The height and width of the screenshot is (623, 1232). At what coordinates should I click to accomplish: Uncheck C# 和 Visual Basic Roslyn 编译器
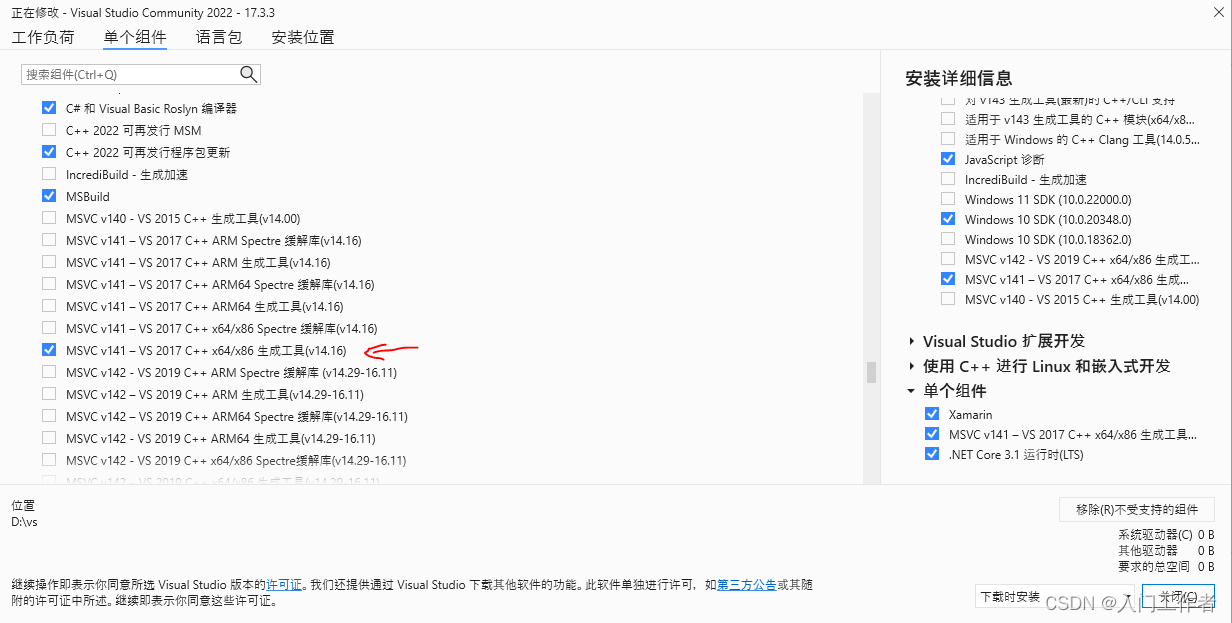pos(48,108)
